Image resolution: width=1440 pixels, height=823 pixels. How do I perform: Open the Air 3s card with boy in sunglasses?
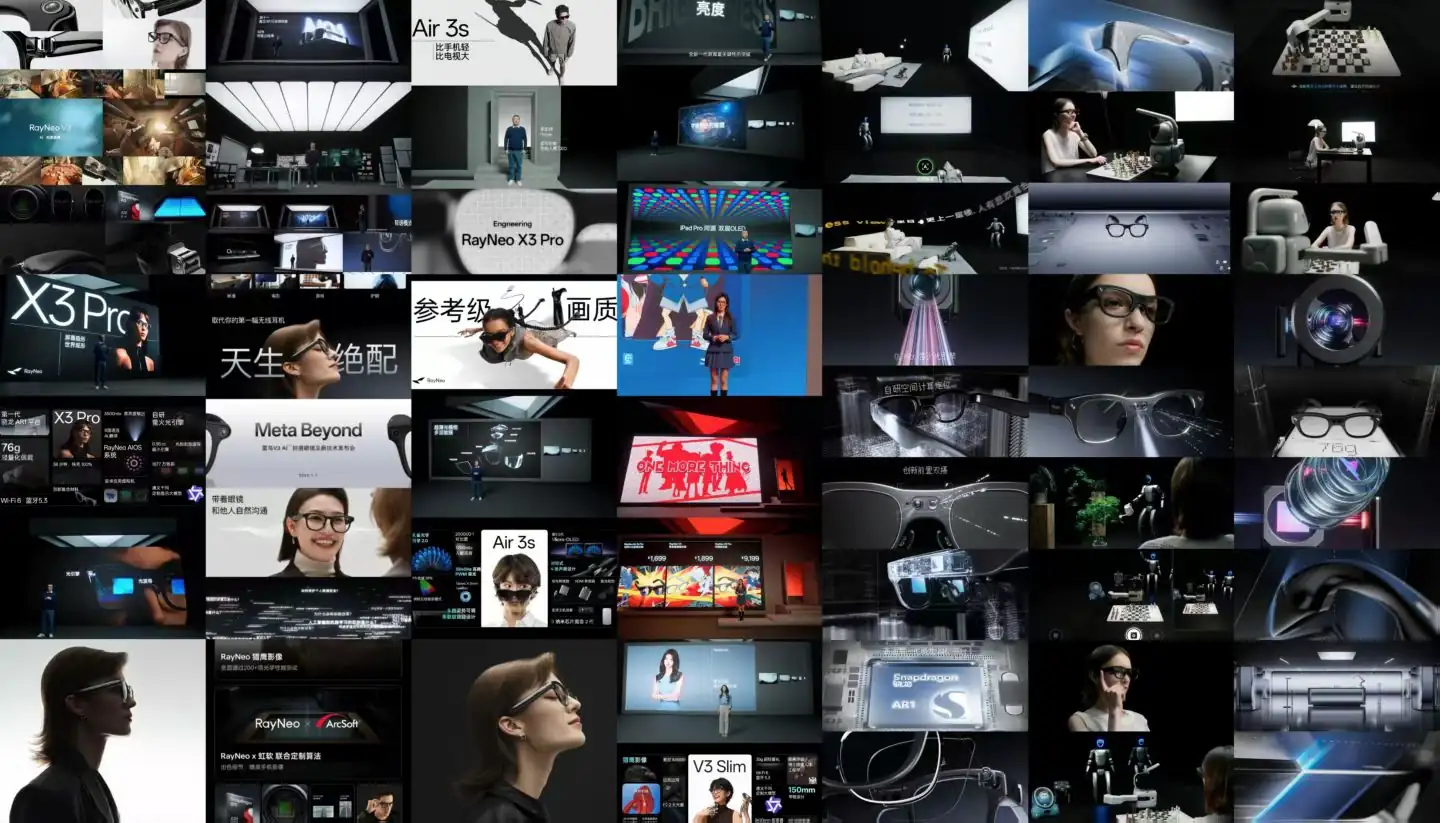click(x=514, y=579)
